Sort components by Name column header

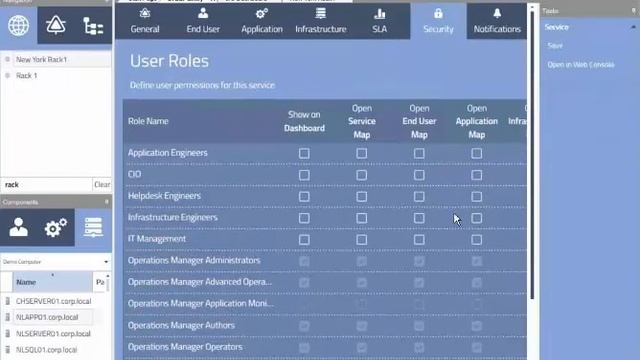pyautogui.click(x=52, y=282)
